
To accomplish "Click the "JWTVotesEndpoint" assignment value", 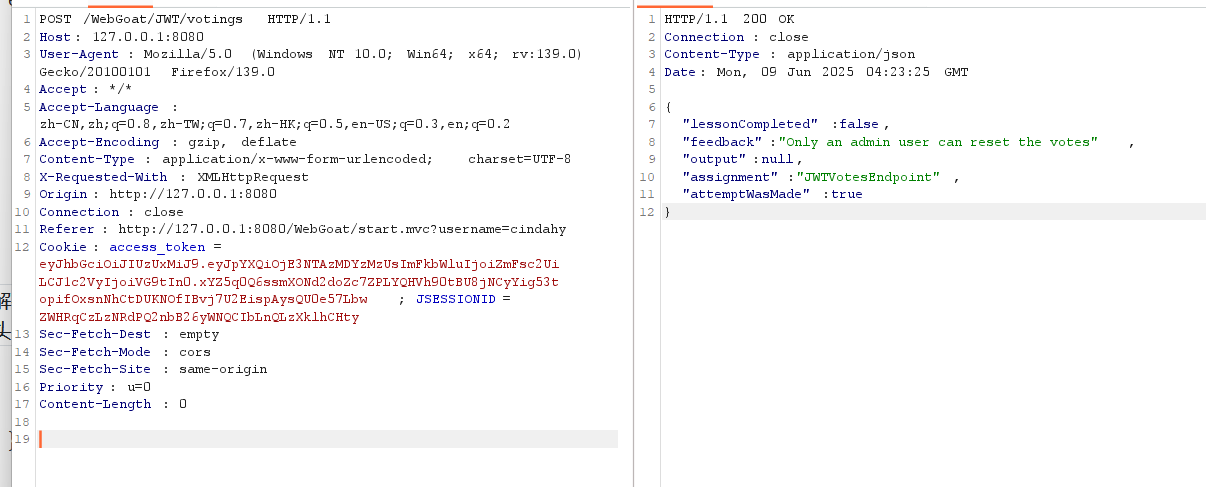I will point(868,177).
